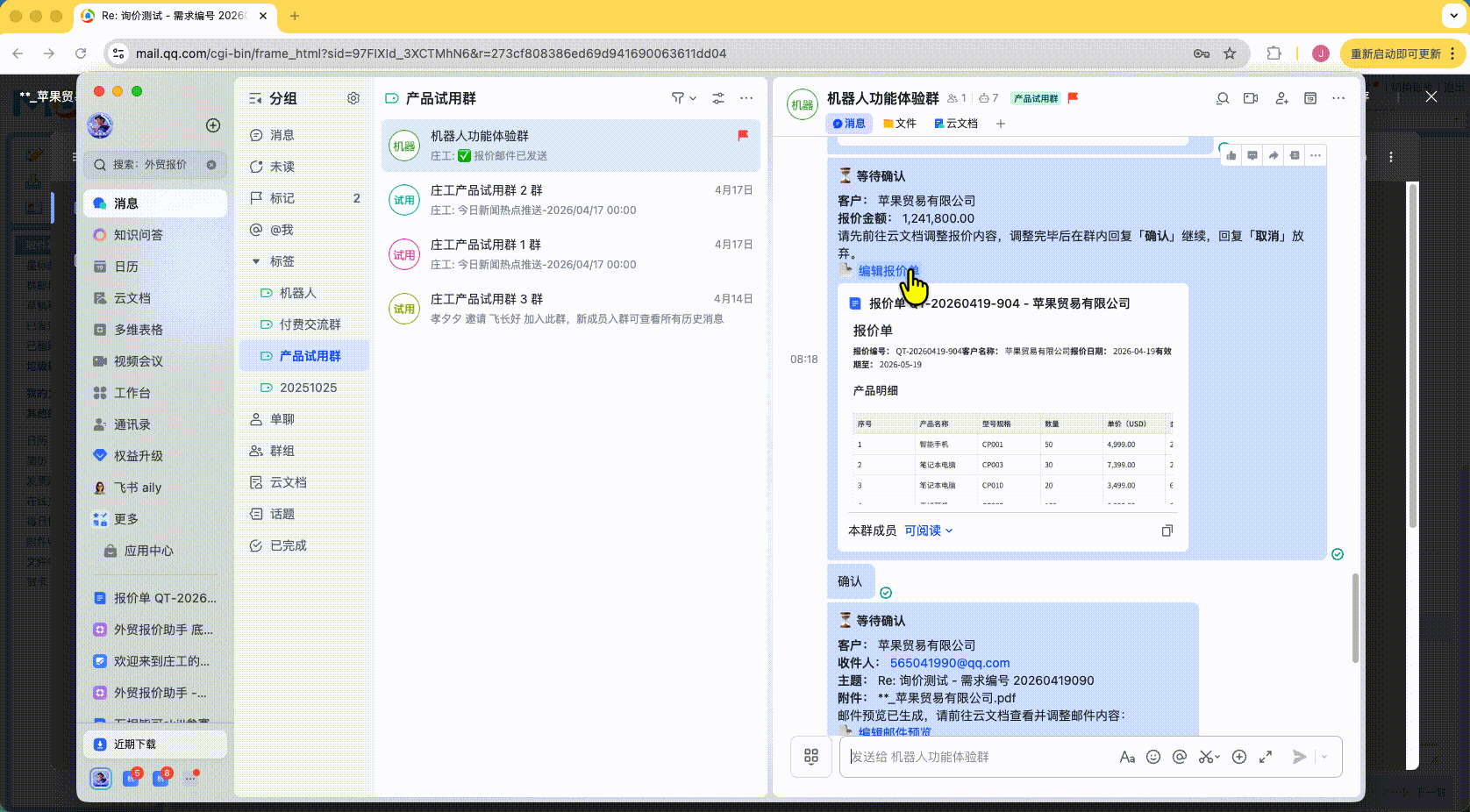Open the chat list filter dropdown
The image size is (1470, 812).
(x=683, y=98)
